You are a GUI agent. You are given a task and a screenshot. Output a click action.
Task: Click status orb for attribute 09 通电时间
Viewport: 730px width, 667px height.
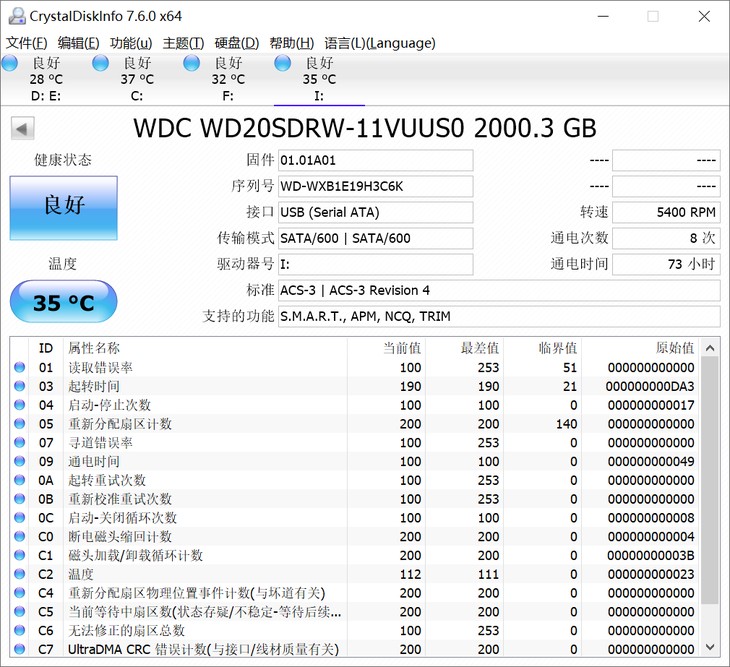pyautogui.click(x=20, y=461)
